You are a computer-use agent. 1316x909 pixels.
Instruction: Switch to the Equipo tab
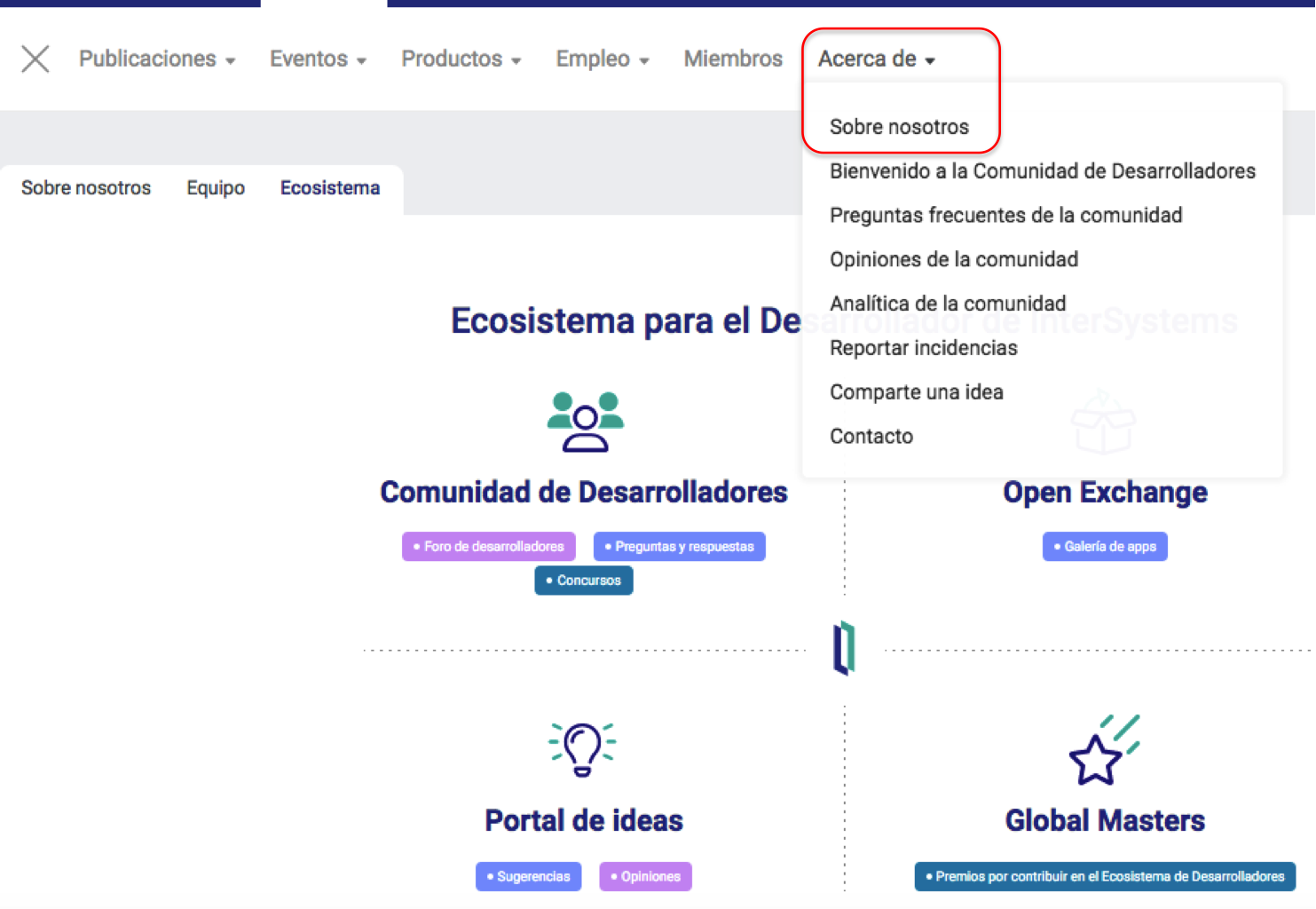click(x=216, y=188)
